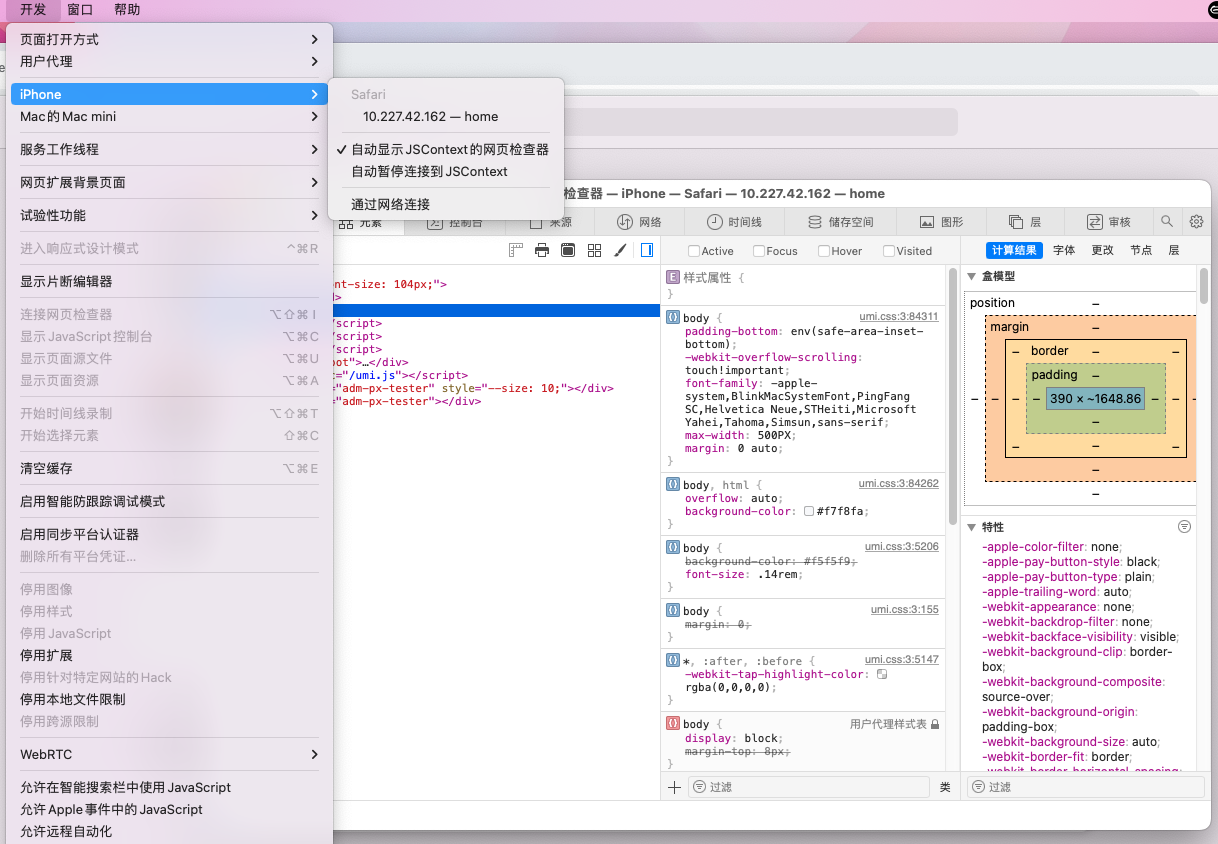1218x844 pixels.
Task: Toggle the Visited pseudo-class checkbox
Action: [x=889, y=251]
